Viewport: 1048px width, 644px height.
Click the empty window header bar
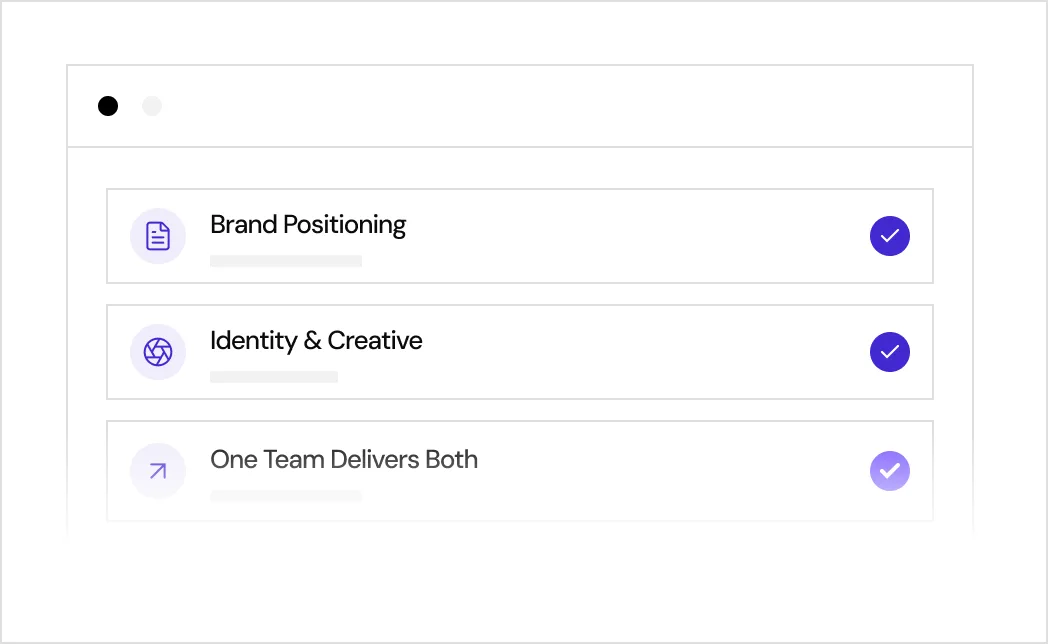point(520,106)
